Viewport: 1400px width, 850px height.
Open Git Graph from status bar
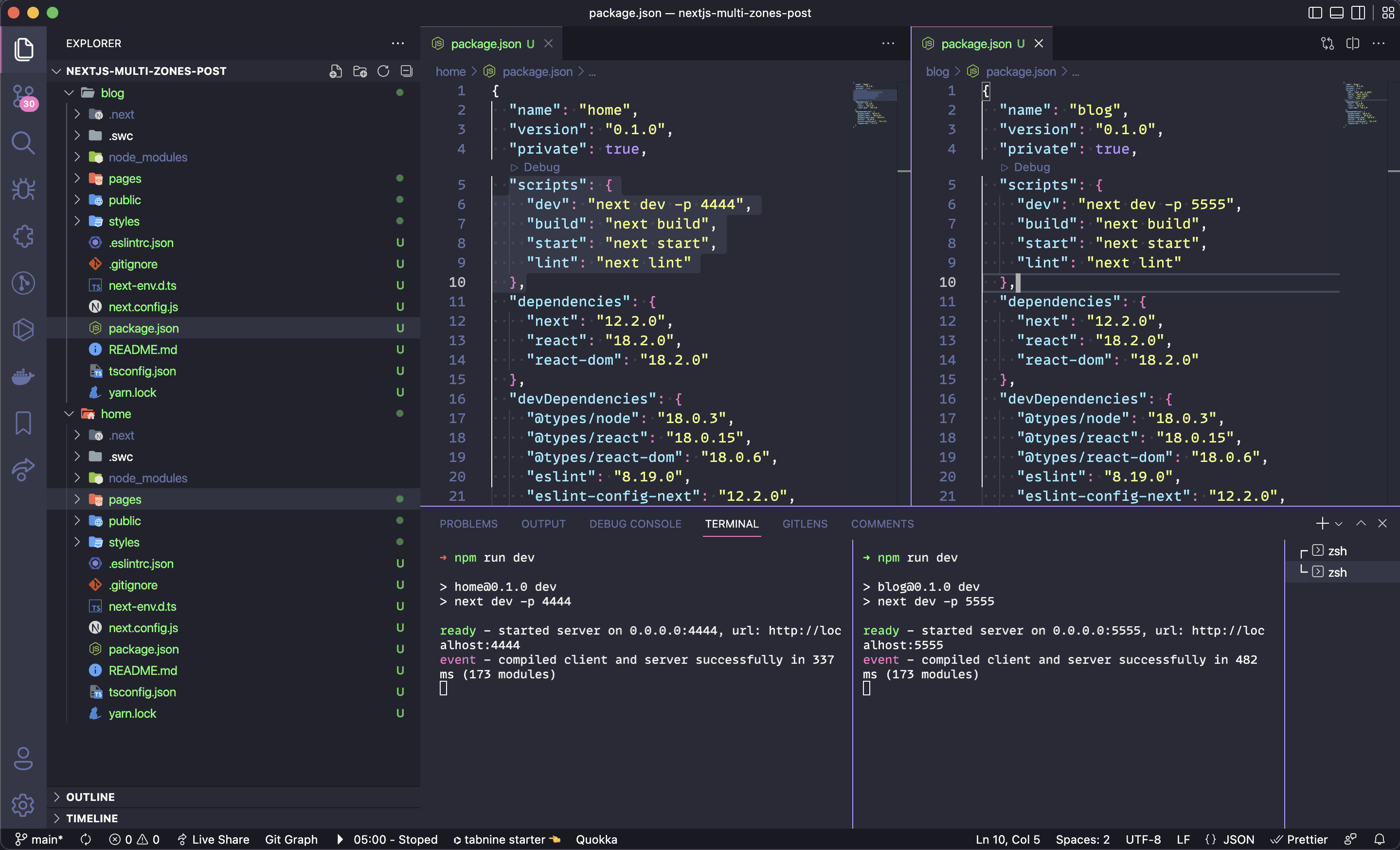click(x=291, y=839)
